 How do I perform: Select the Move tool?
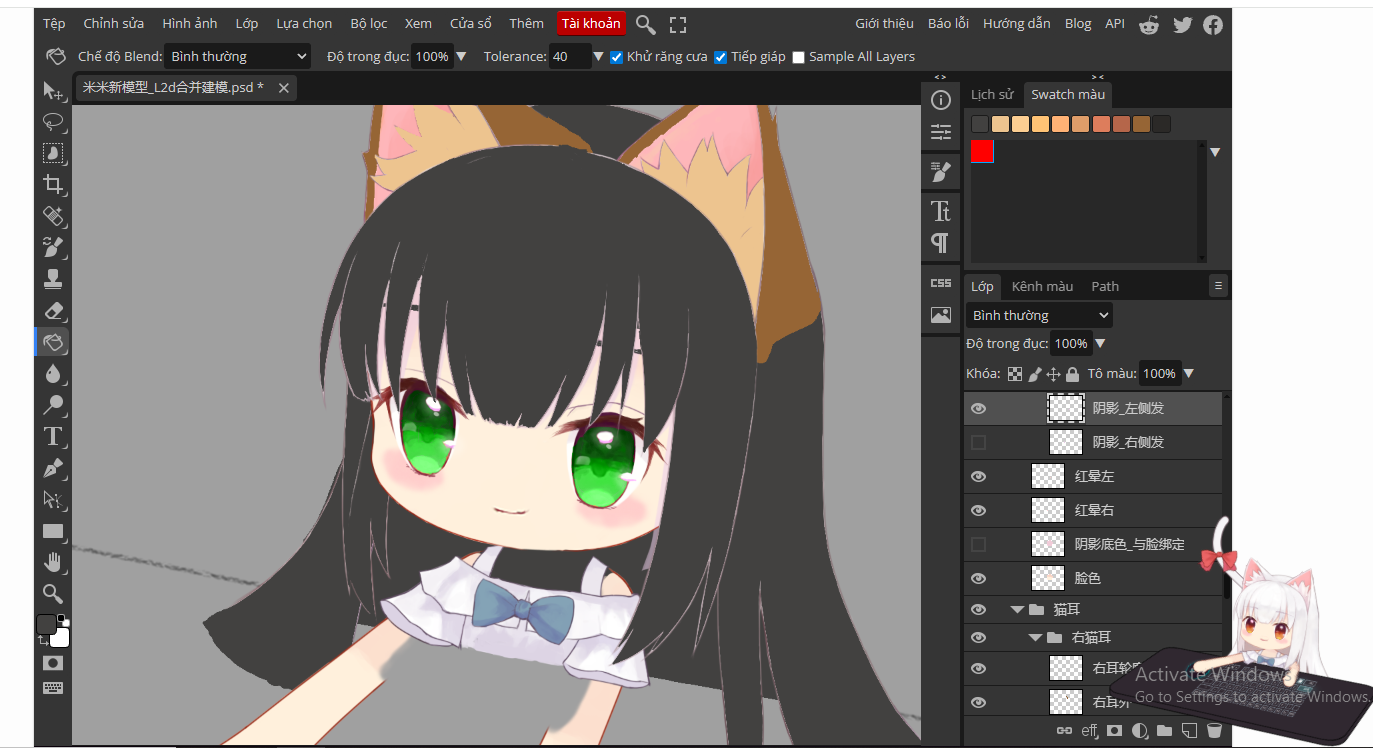[x=53, y=91]
